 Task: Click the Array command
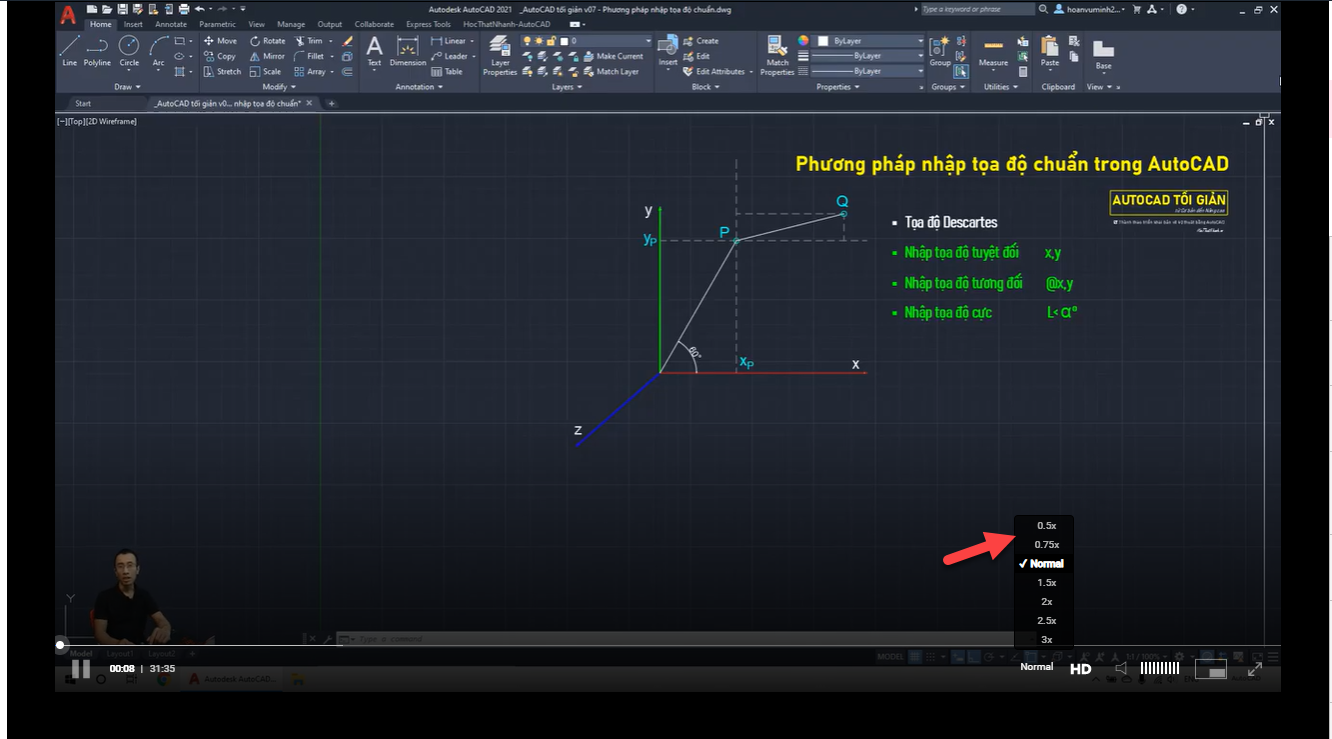310,71
